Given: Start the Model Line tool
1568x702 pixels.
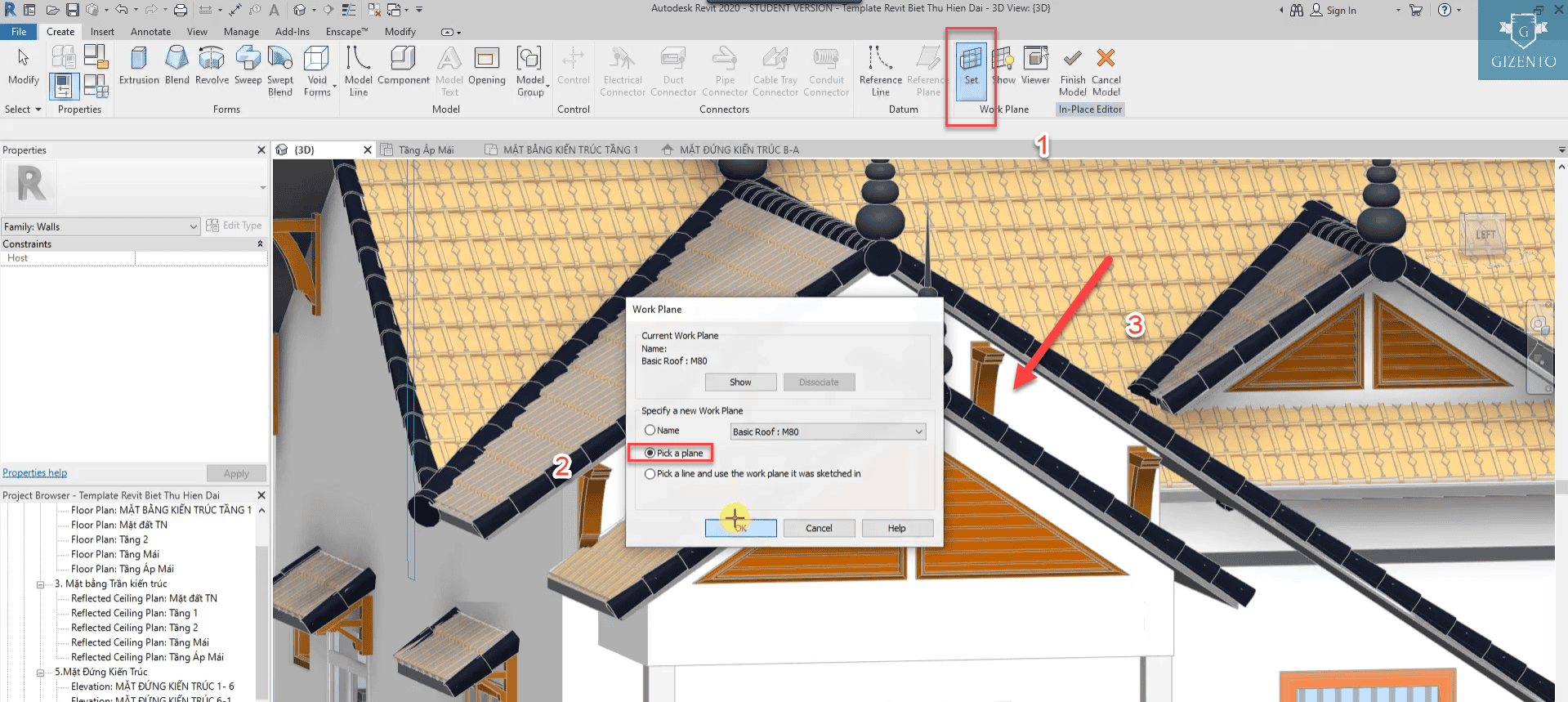Looking at the screenshot, I should pyautogui.click(x=358, y=71).
